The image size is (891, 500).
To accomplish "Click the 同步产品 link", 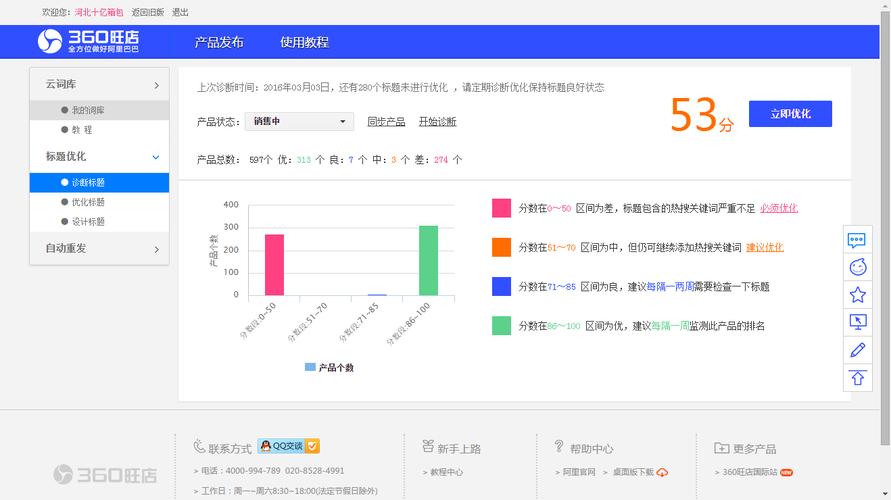I will (386, 122).
